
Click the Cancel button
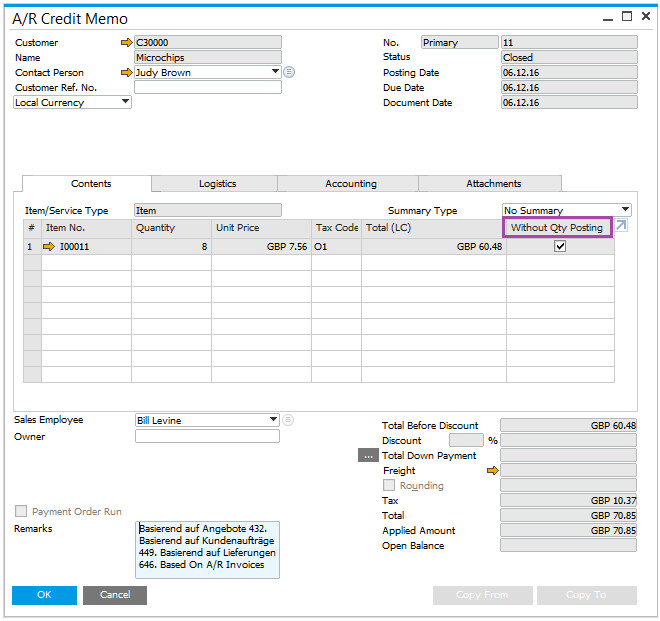point(115,595)
